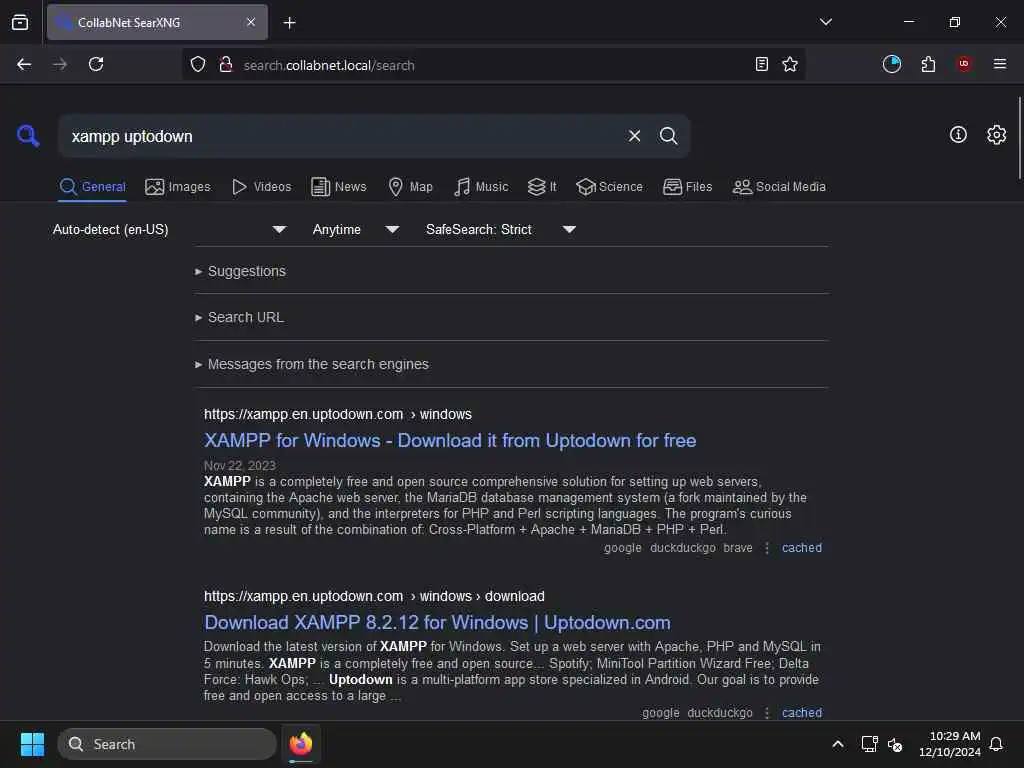
Task: Open XAMPP for Windows Uptodown result
Action: [x=450, y=441]
